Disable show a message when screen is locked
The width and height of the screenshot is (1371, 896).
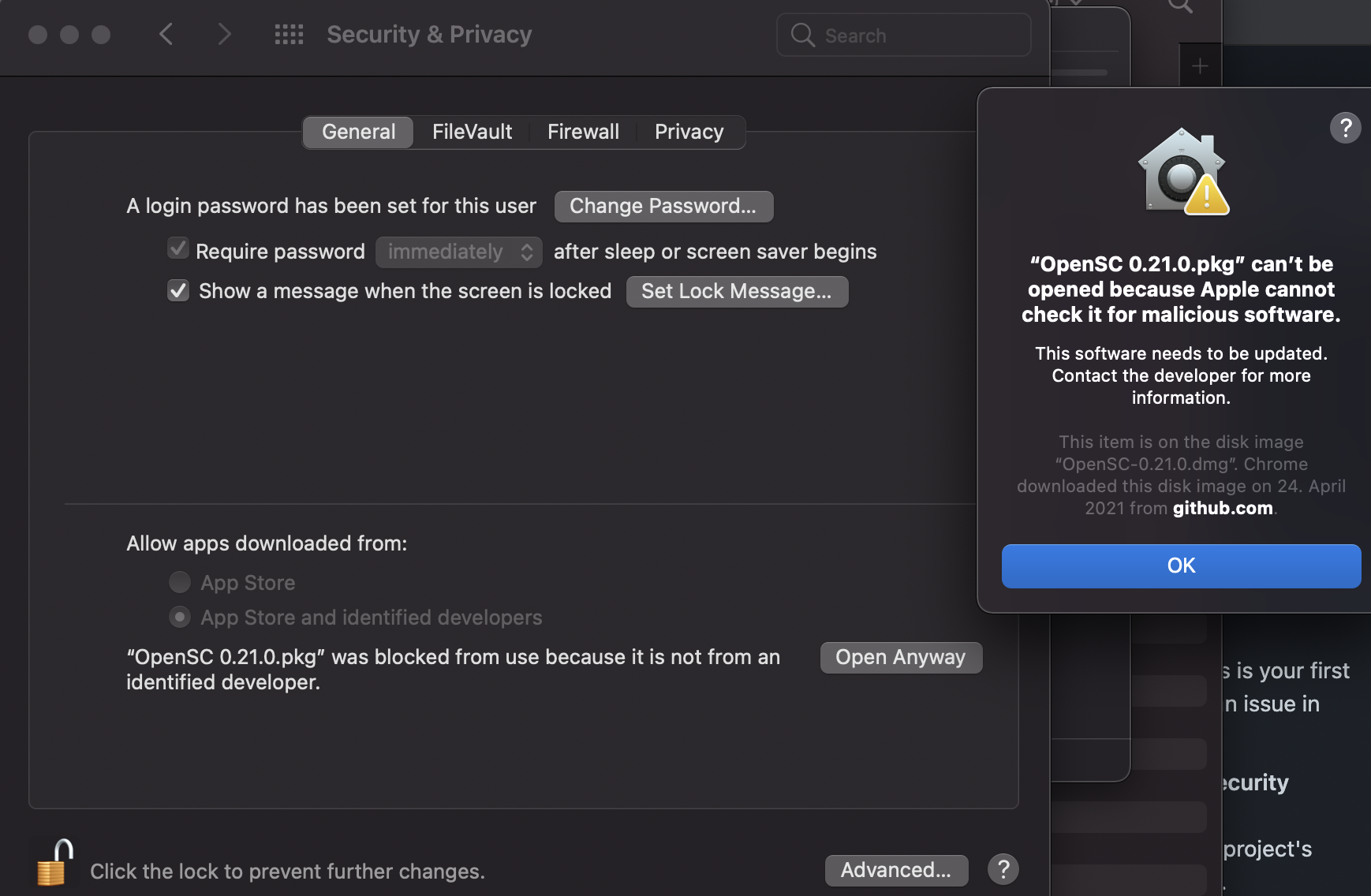tap(177, 290)
